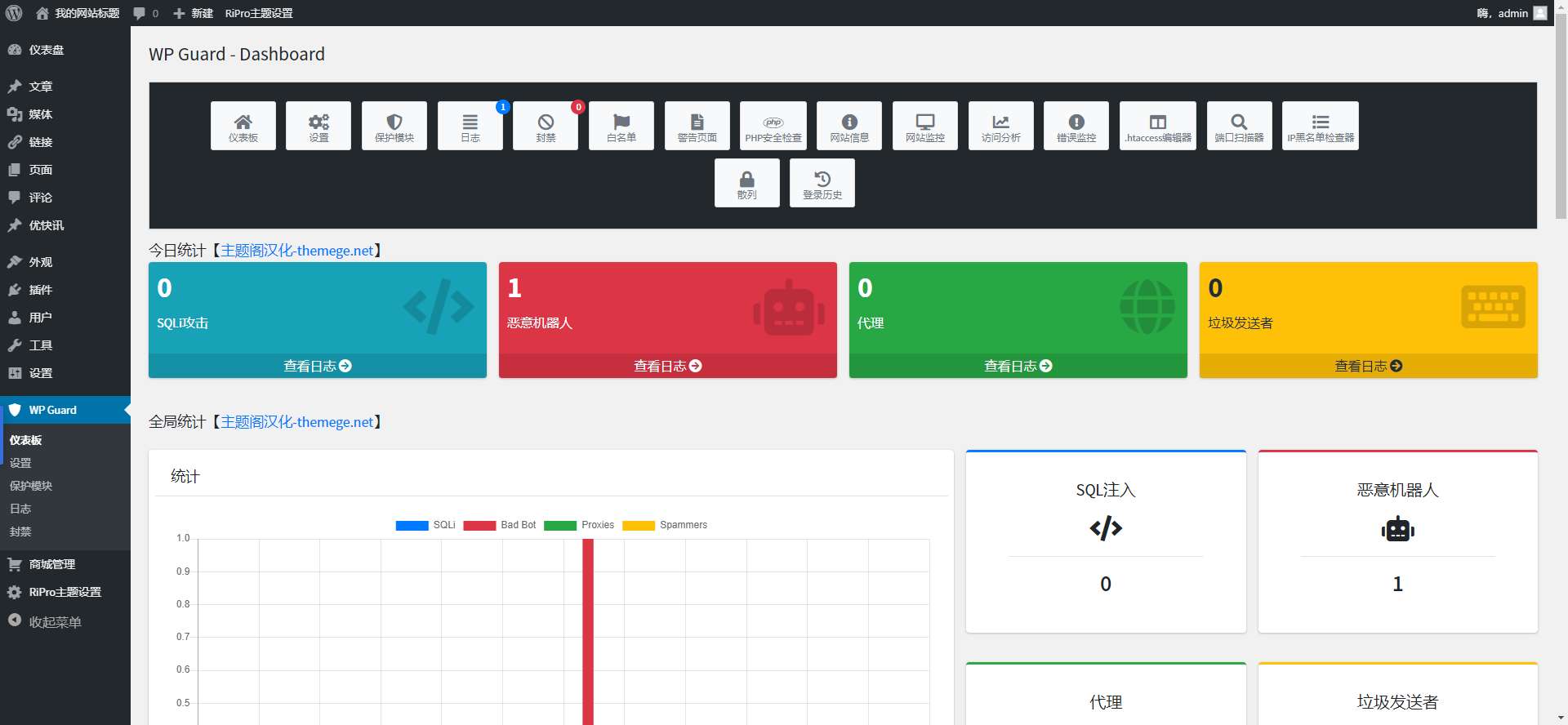
Task: View logs for 恶意机器人 card
Action: 668,366
